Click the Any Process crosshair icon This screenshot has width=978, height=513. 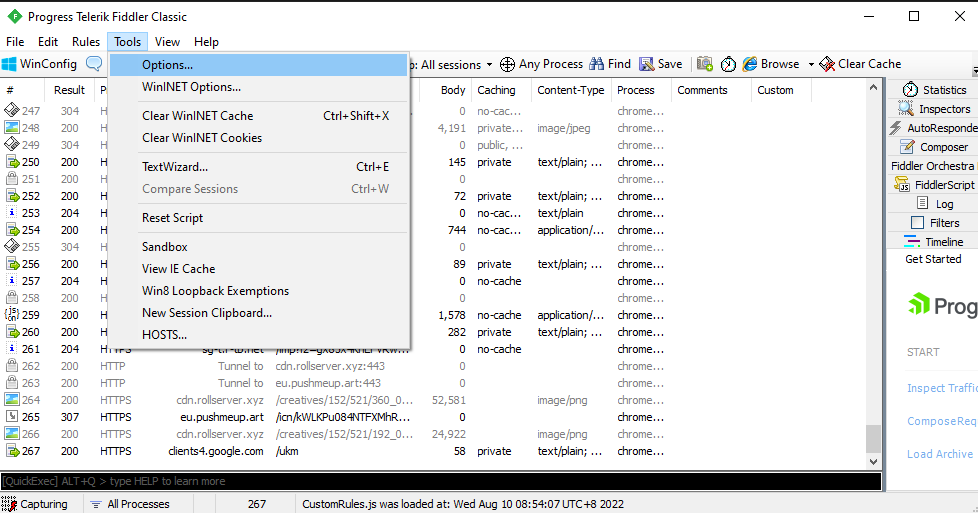click(508, 64)
